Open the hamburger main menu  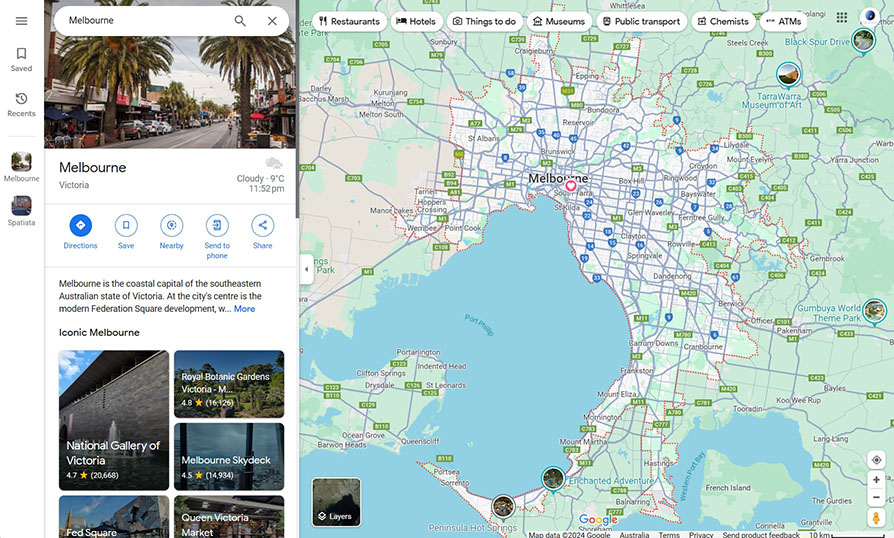21,21
